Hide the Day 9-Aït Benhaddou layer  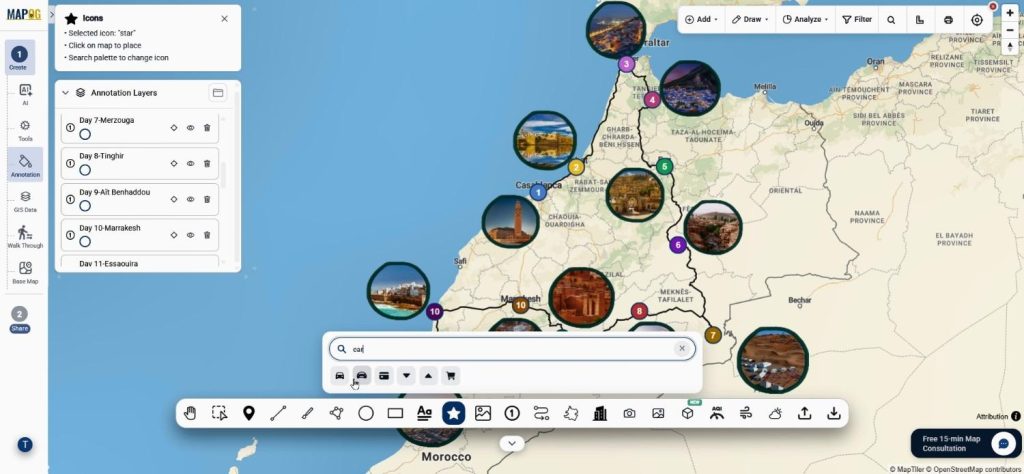[191, 200]
